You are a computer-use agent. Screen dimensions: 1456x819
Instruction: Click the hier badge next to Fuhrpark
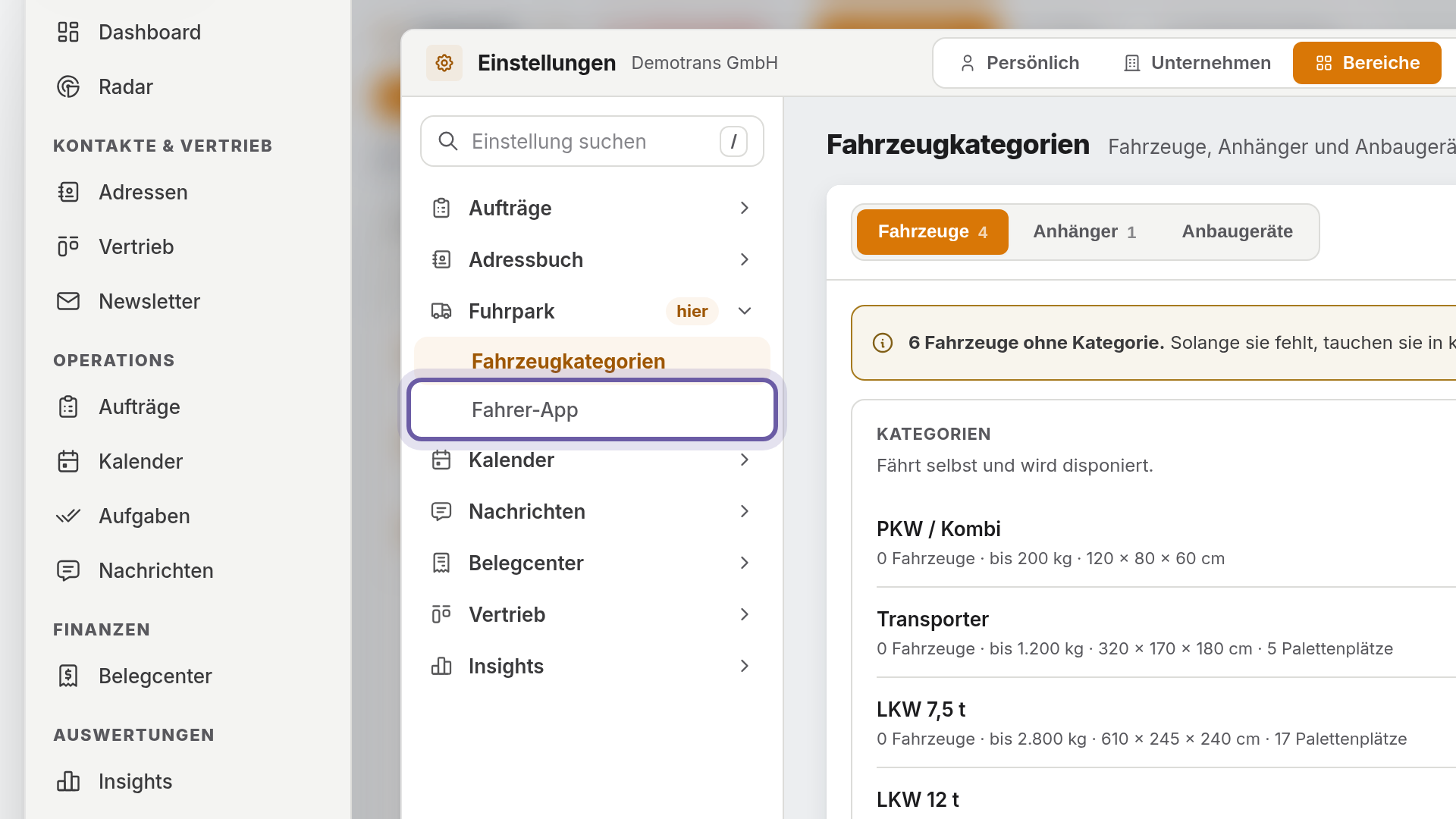(x=692, y=311)
